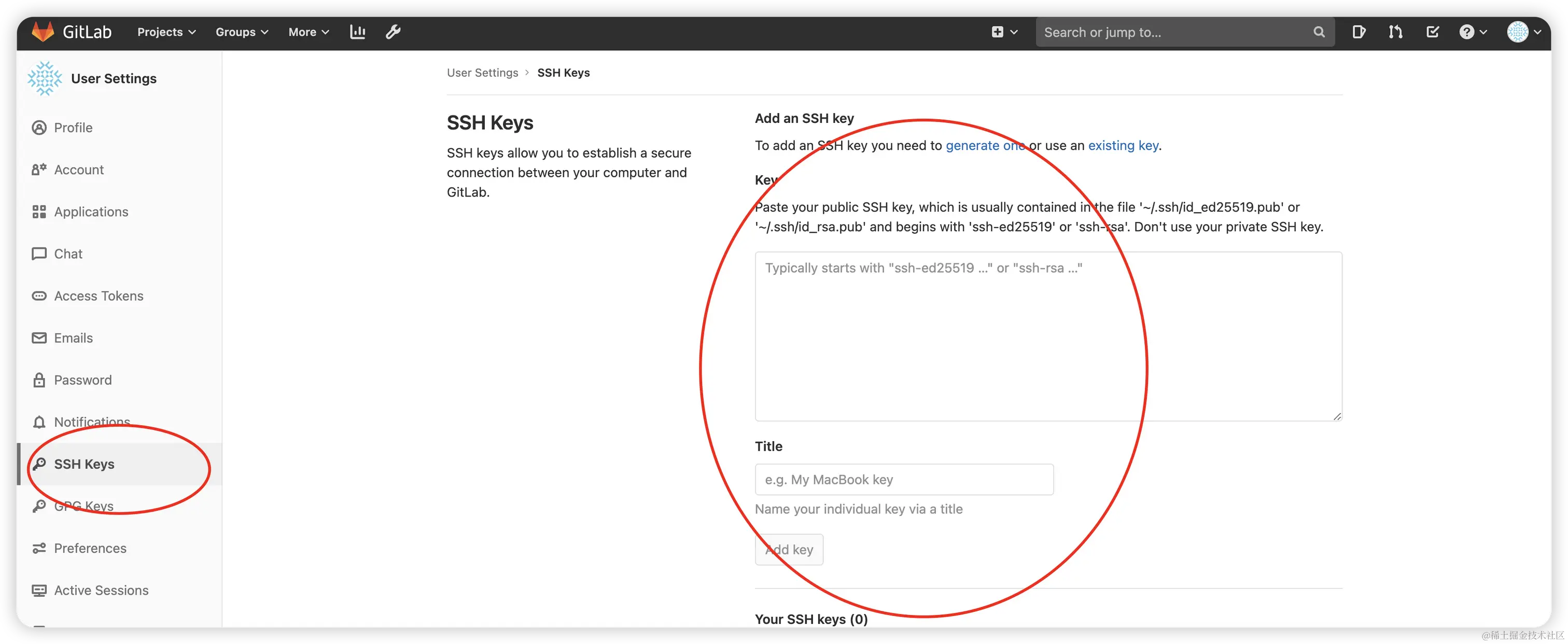Click the User Settings snowflake avatar

pos(45,78)
